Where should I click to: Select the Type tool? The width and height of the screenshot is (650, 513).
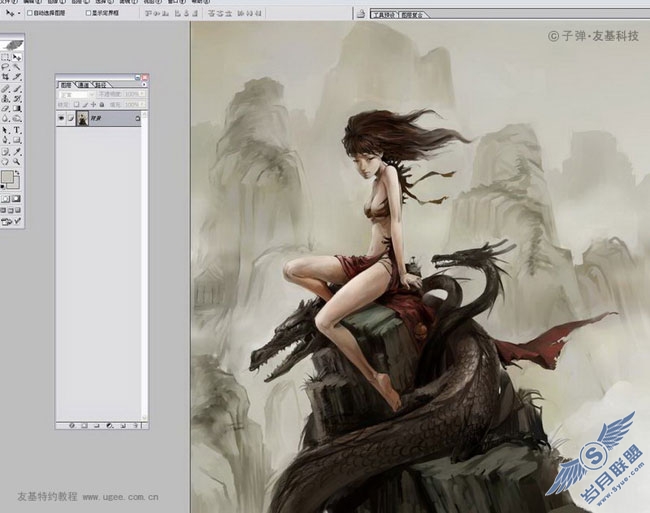(x=17, y=130)
